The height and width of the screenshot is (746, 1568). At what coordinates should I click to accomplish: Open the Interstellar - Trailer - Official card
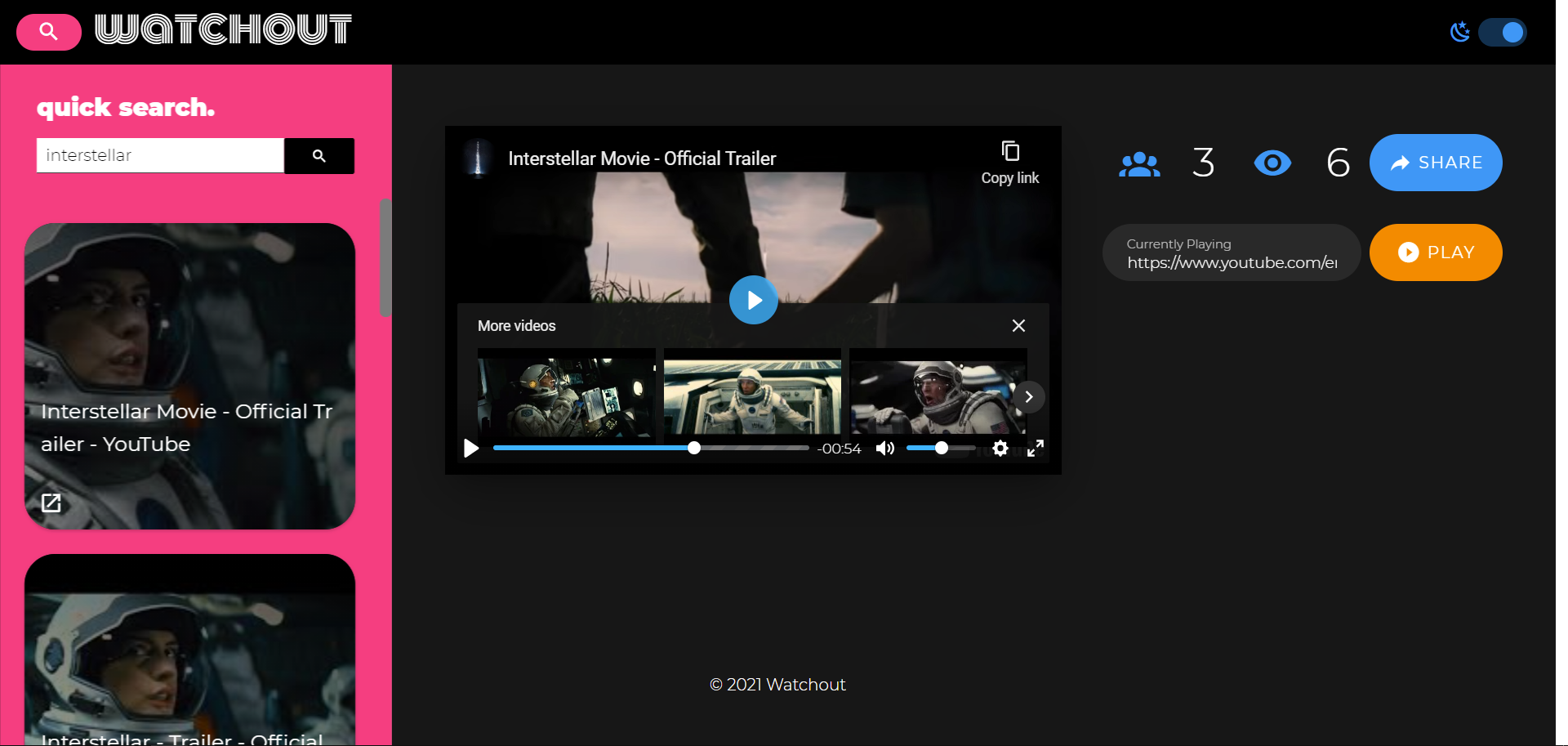pos(189,650)
